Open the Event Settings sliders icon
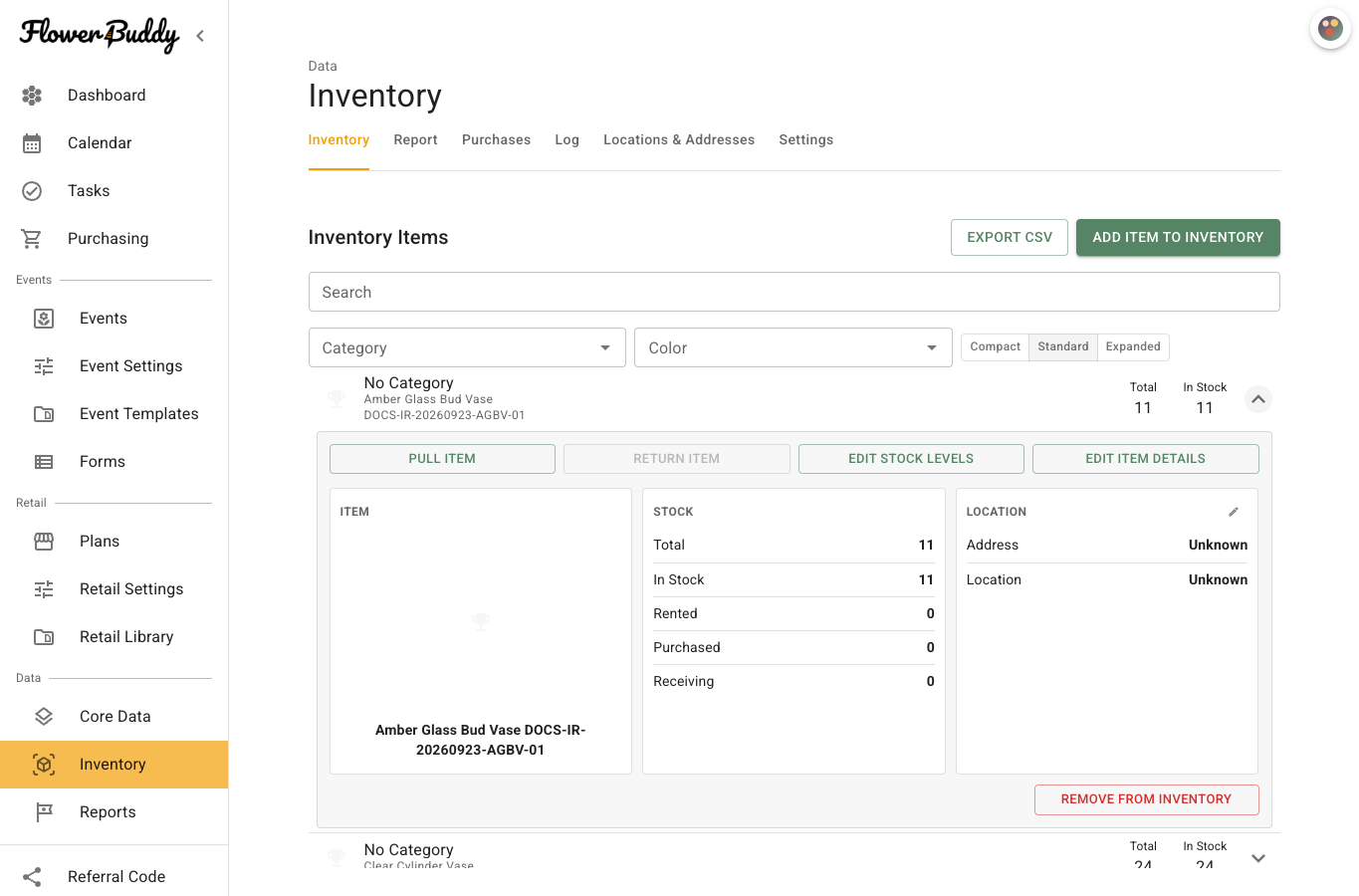The image size is (1359, 896). (x=44, y=366)
